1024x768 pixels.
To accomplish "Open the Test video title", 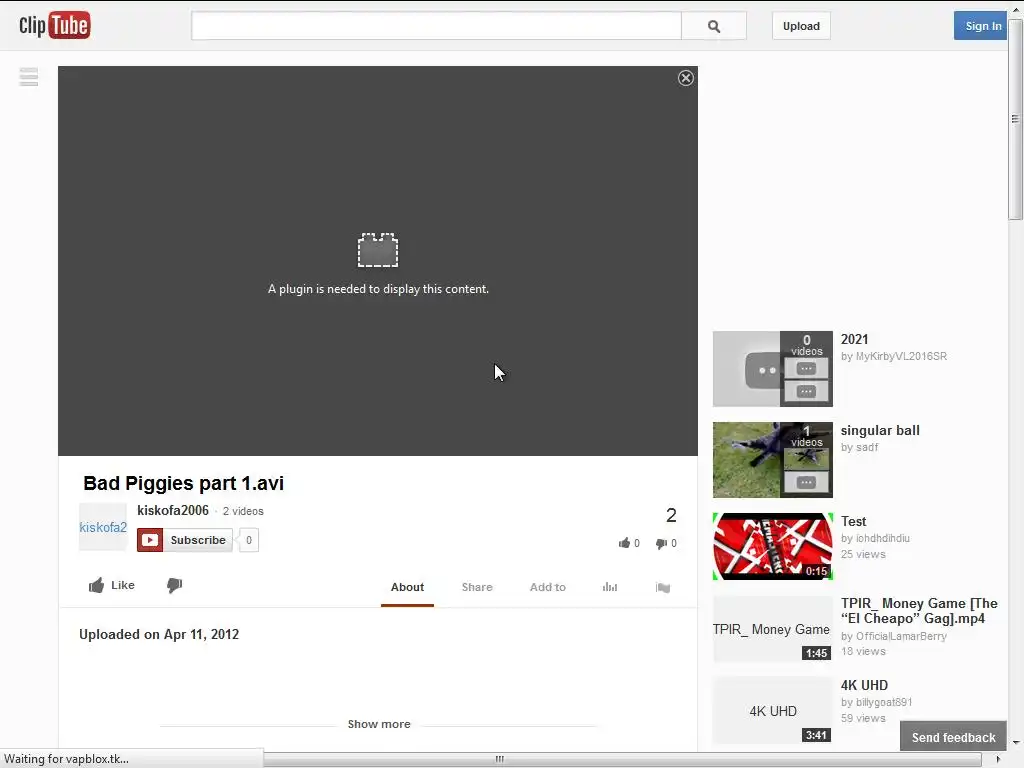I will pyautogui.click(x=854, y=521).
